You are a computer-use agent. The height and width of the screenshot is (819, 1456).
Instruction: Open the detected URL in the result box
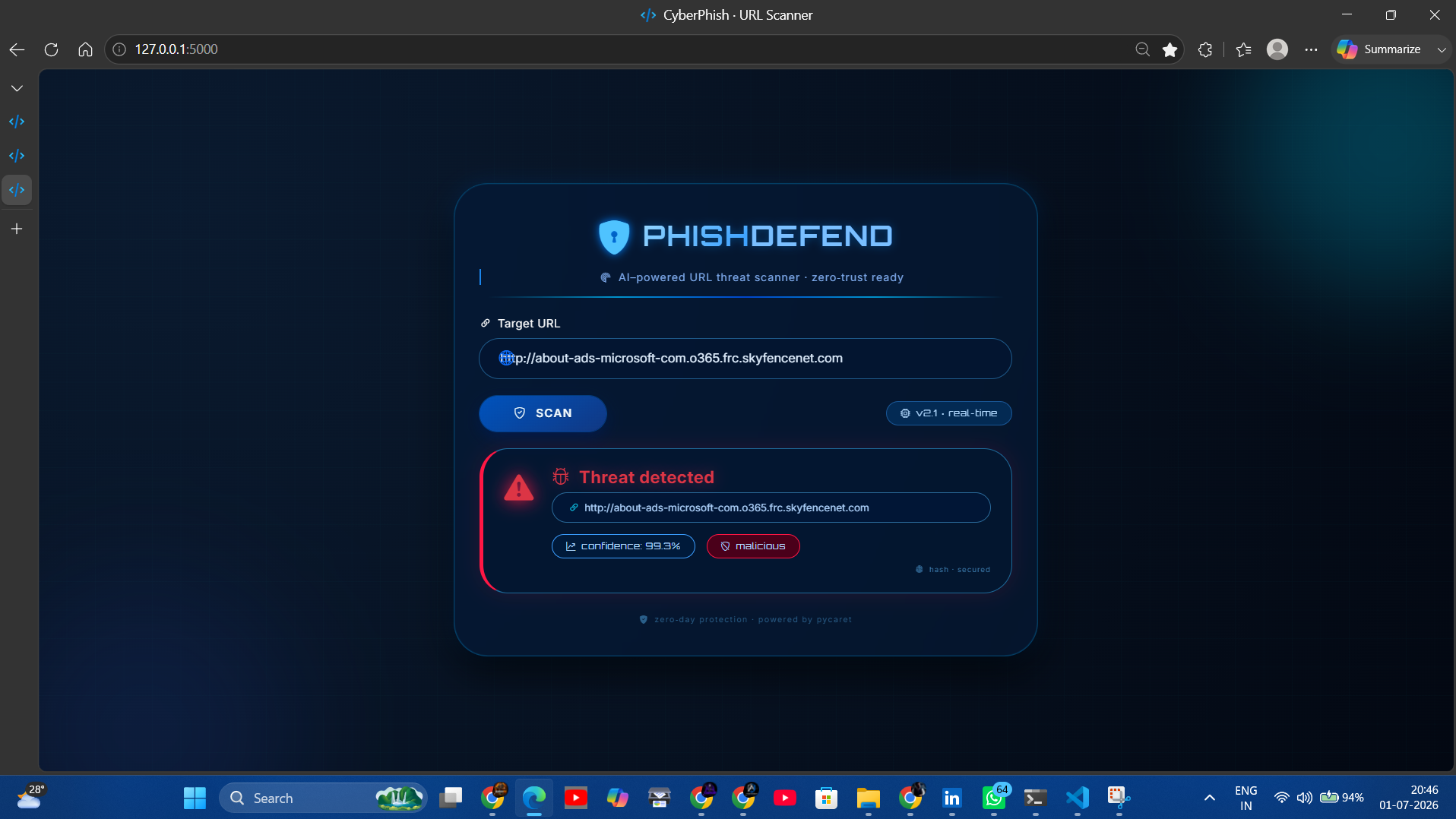click(x=771, y=508)
